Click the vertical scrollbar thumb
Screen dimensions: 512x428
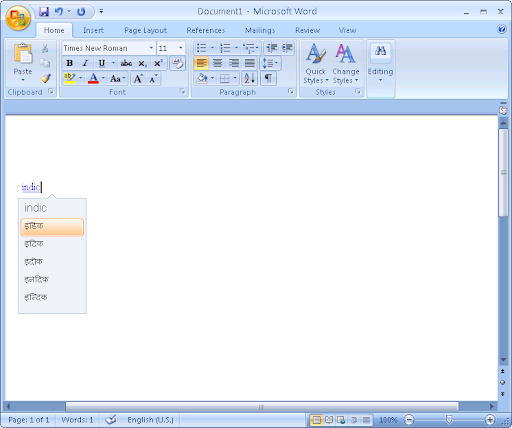(x=503, y=173)
